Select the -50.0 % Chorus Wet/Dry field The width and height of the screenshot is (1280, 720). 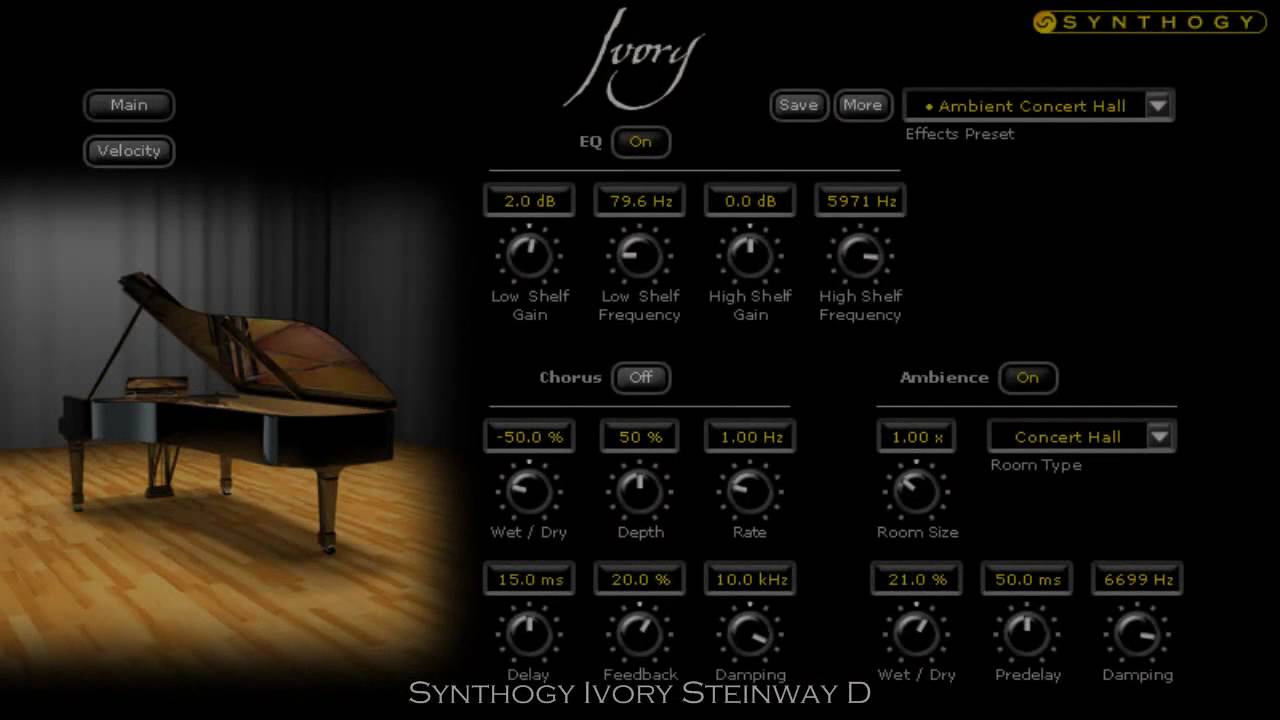coord(529,436)
